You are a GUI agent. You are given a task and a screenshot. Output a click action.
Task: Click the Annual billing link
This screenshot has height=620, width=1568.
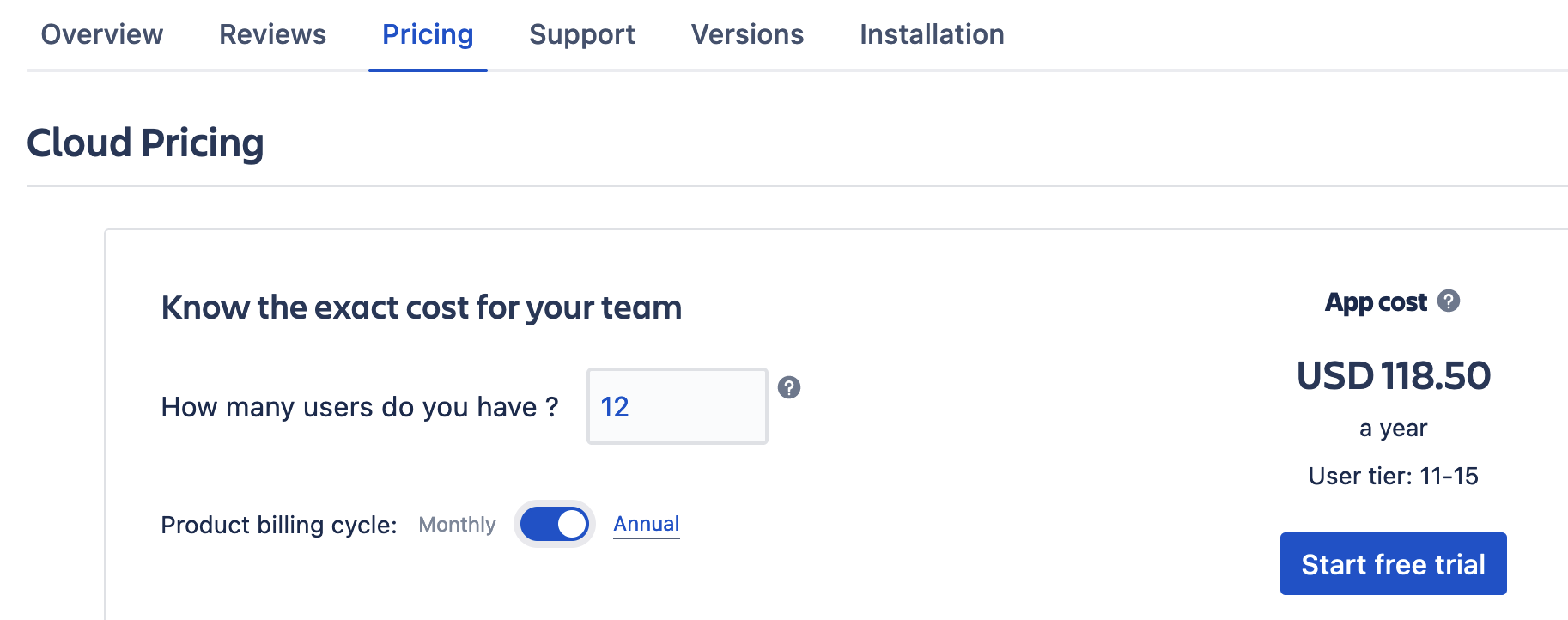pyautogui.click(x=646, y=524)
